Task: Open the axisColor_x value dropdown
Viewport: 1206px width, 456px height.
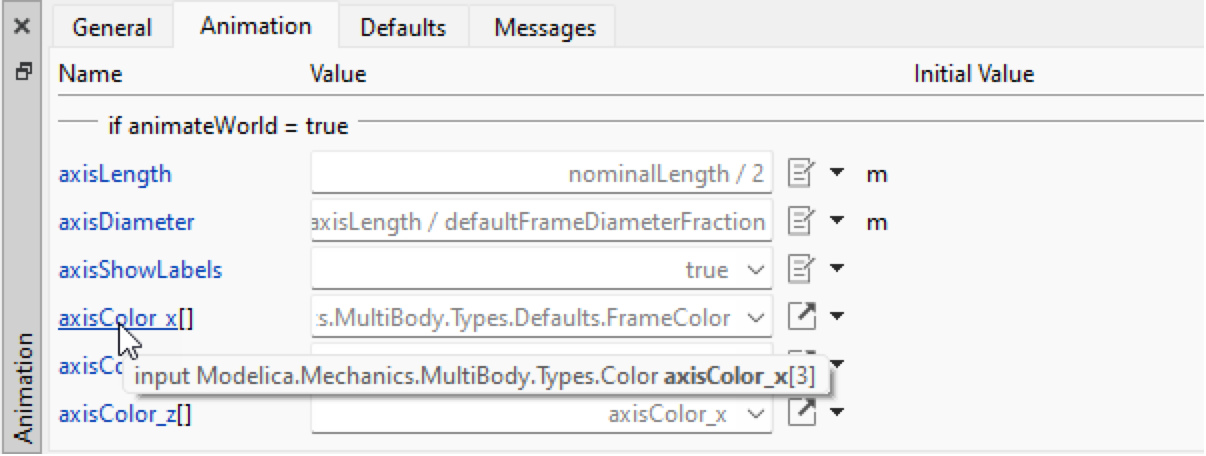Action: coord(755,318)
